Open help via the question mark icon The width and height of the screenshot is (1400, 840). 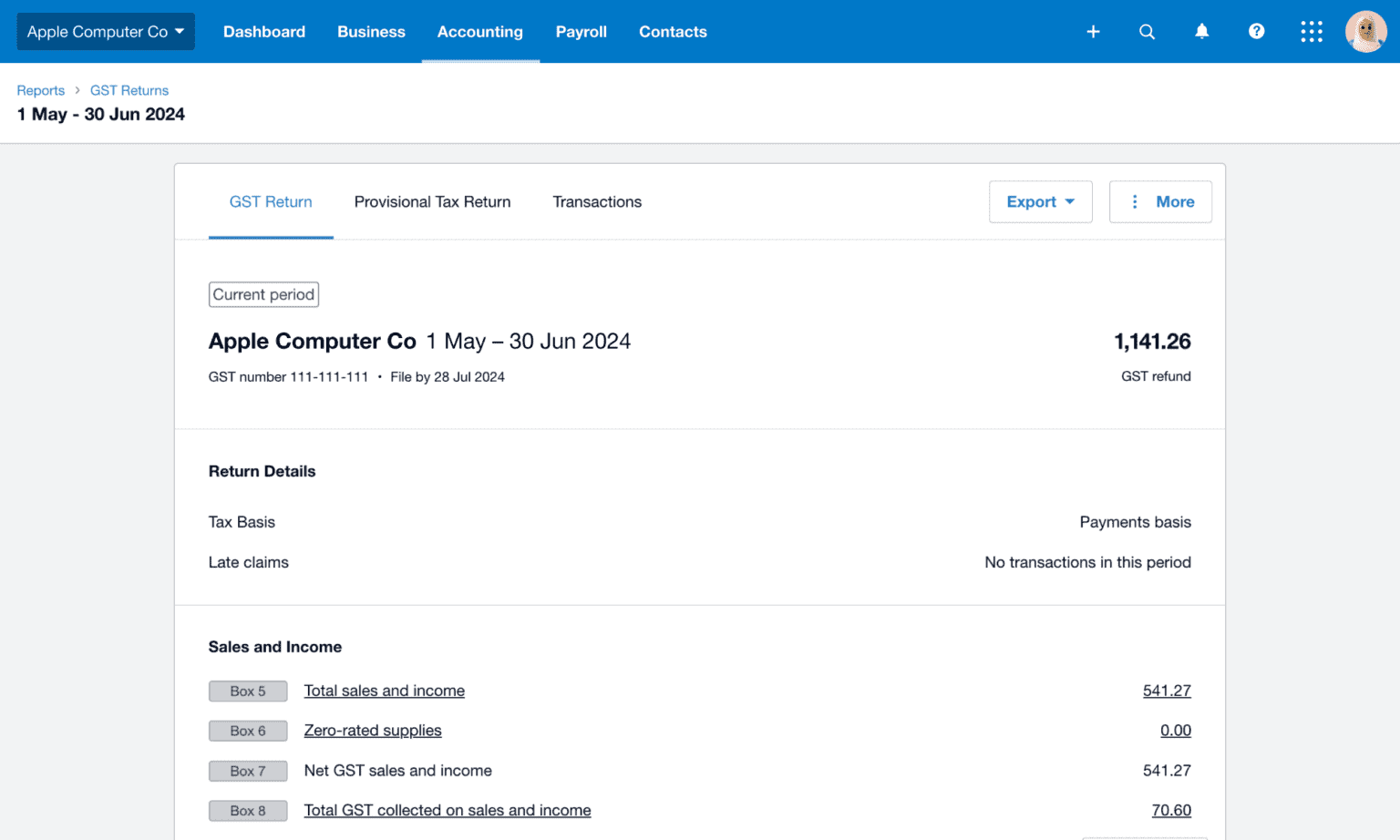(1256, 31)
